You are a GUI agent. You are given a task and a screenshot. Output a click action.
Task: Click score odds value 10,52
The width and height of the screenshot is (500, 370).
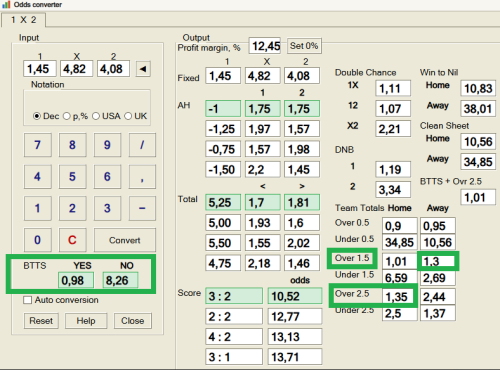[295, 296]
